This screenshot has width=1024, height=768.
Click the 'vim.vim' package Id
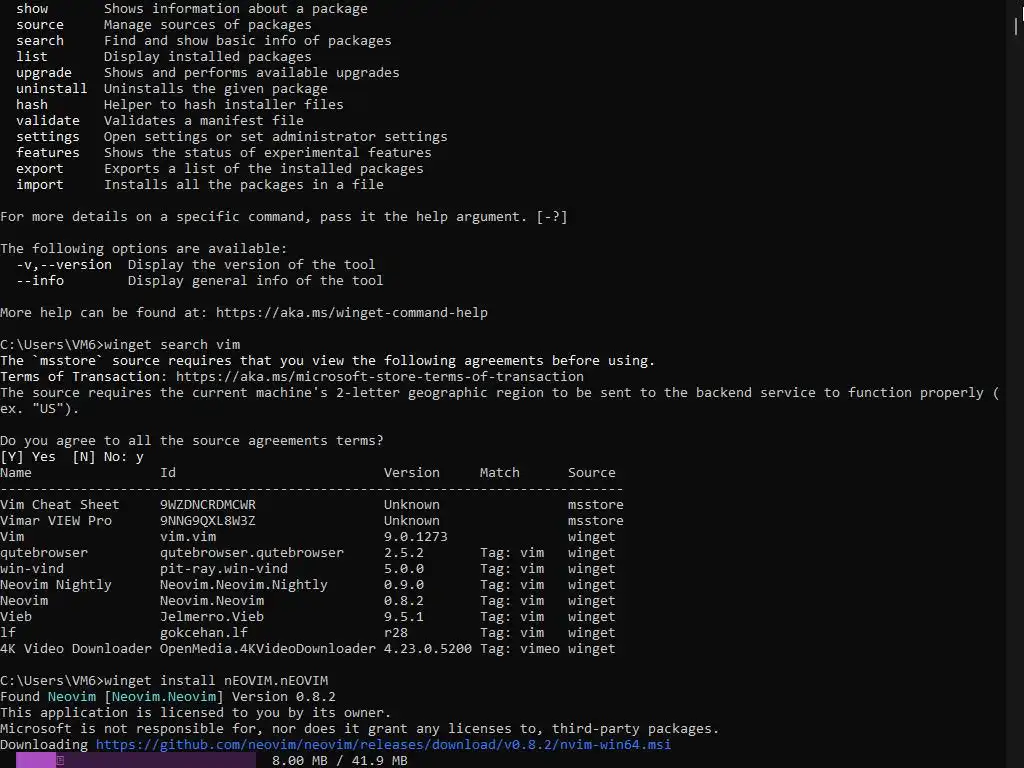[188, 537]
